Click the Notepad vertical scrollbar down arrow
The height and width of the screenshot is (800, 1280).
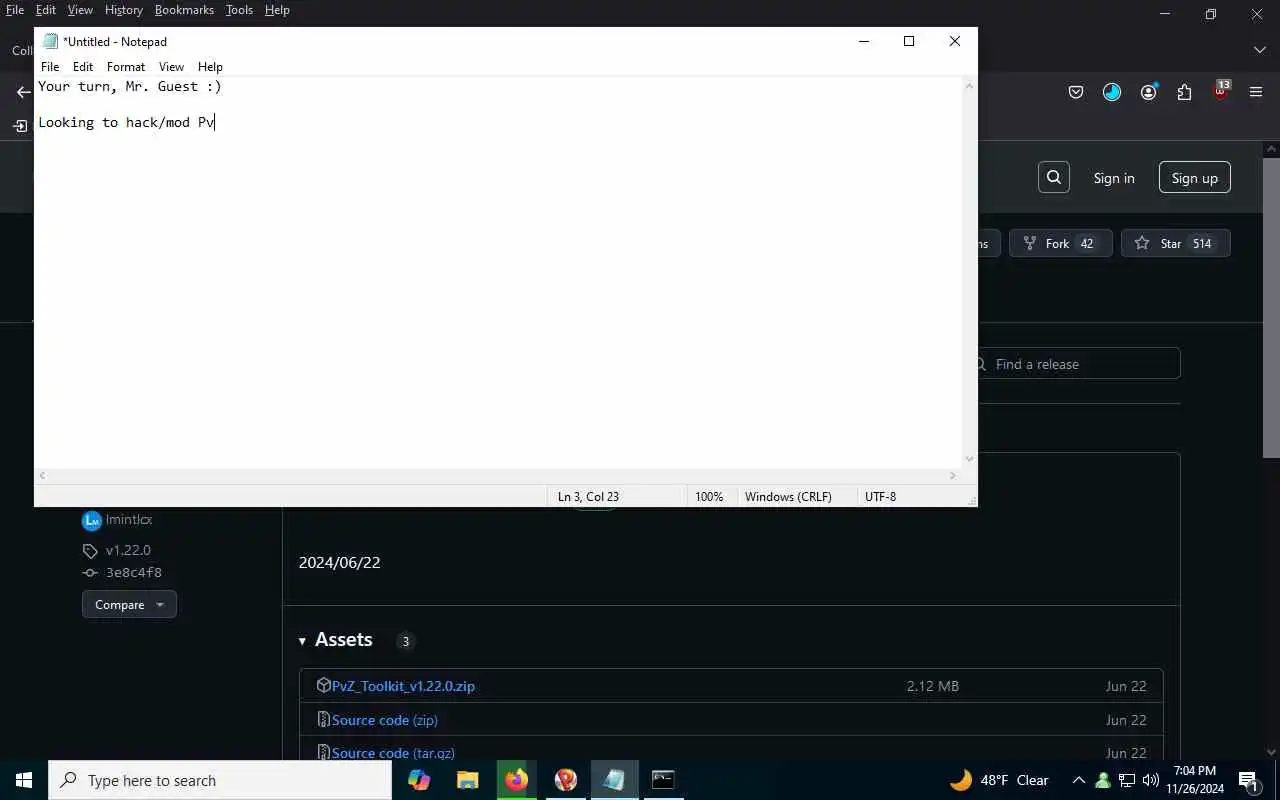[x=968, y=459]
